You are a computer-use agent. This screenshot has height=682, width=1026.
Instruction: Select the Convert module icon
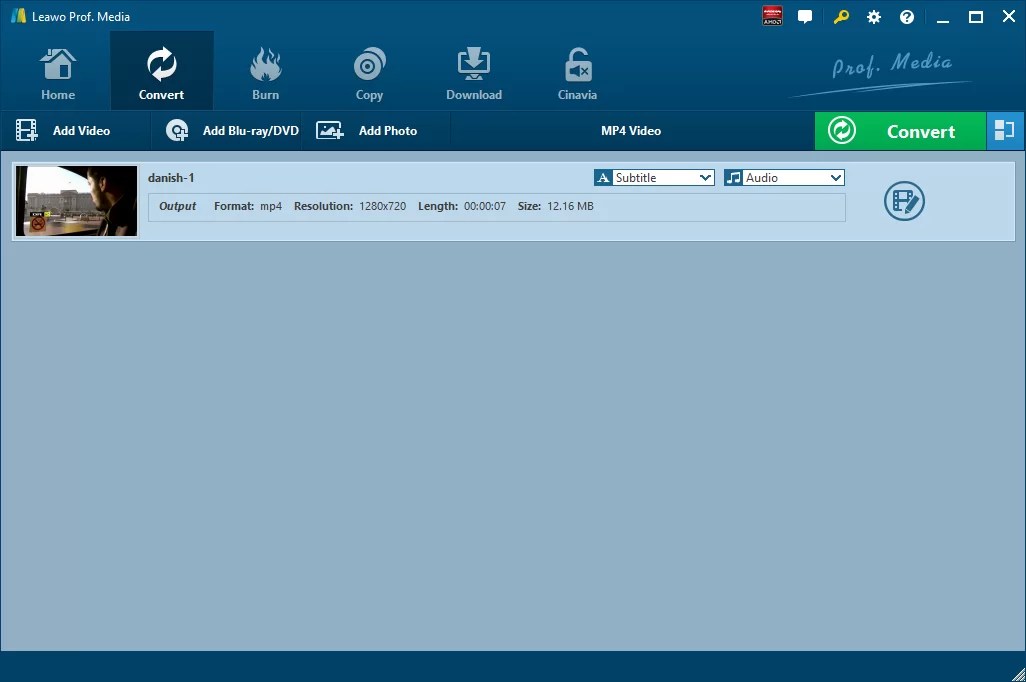tap(161, 62)
